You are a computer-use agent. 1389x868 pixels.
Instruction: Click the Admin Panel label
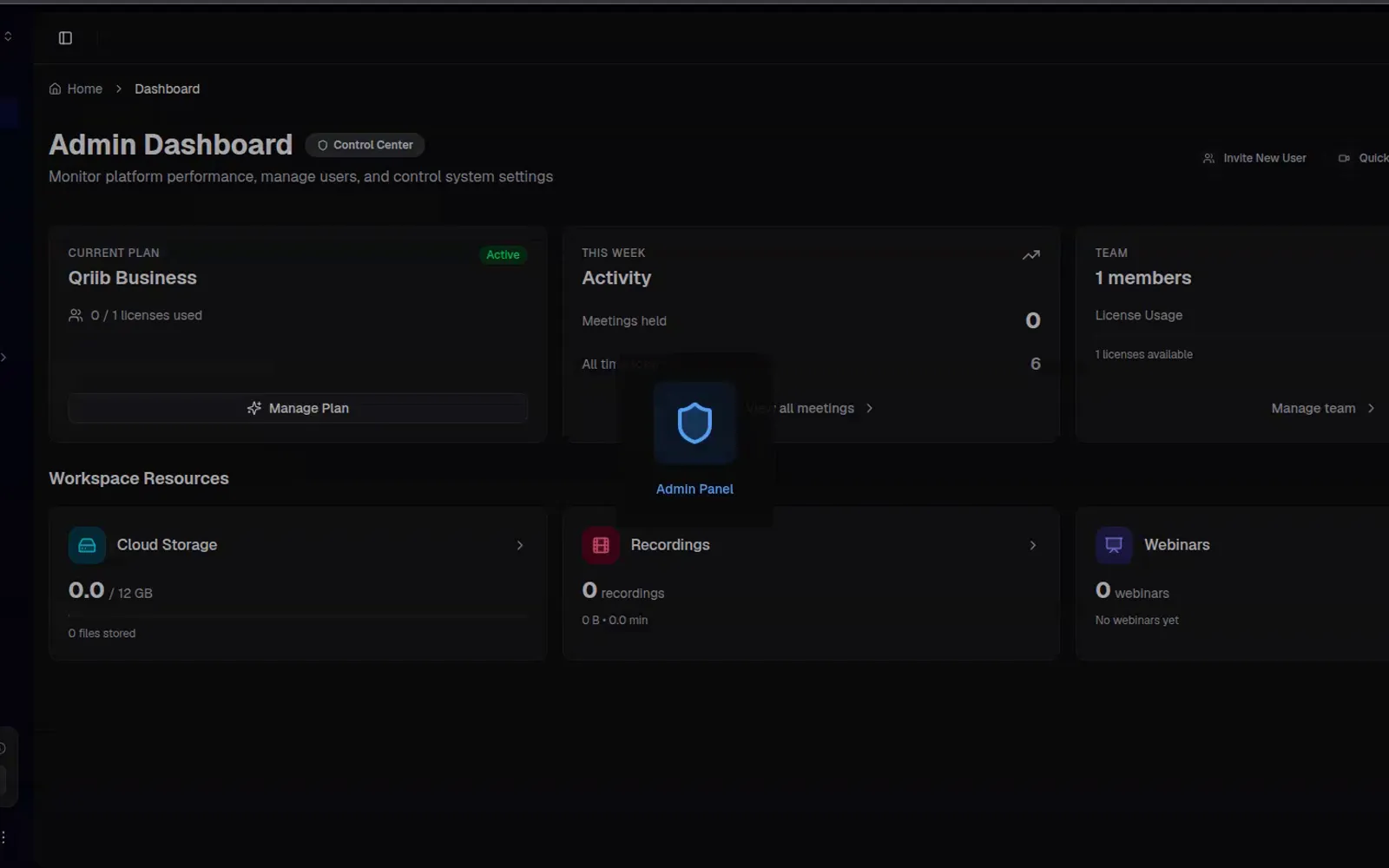[694, 489]
